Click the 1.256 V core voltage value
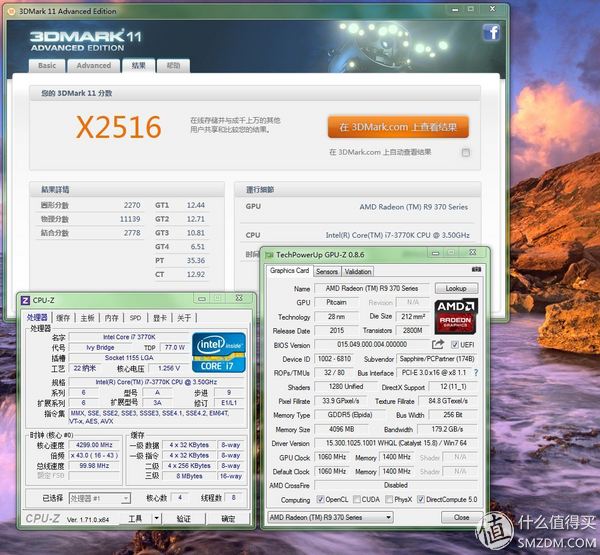600x555 pixels. pos(169,368)
